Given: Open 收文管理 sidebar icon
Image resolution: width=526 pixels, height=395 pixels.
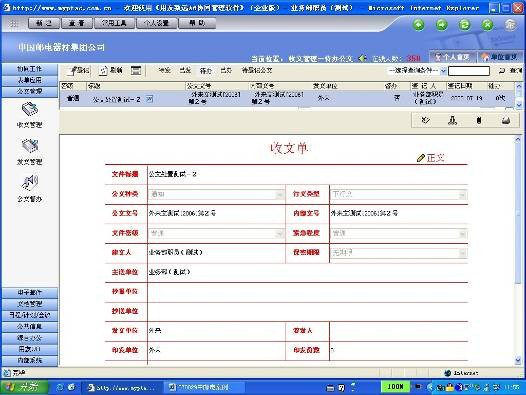Looking at the screenshot, I should tap(30, 110).
